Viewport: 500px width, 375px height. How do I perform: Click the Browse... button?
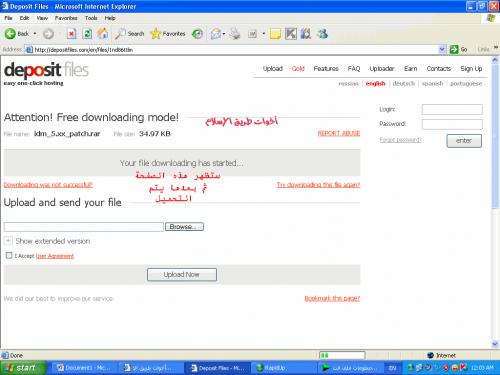pyautogui.click(x=184, y=227)
